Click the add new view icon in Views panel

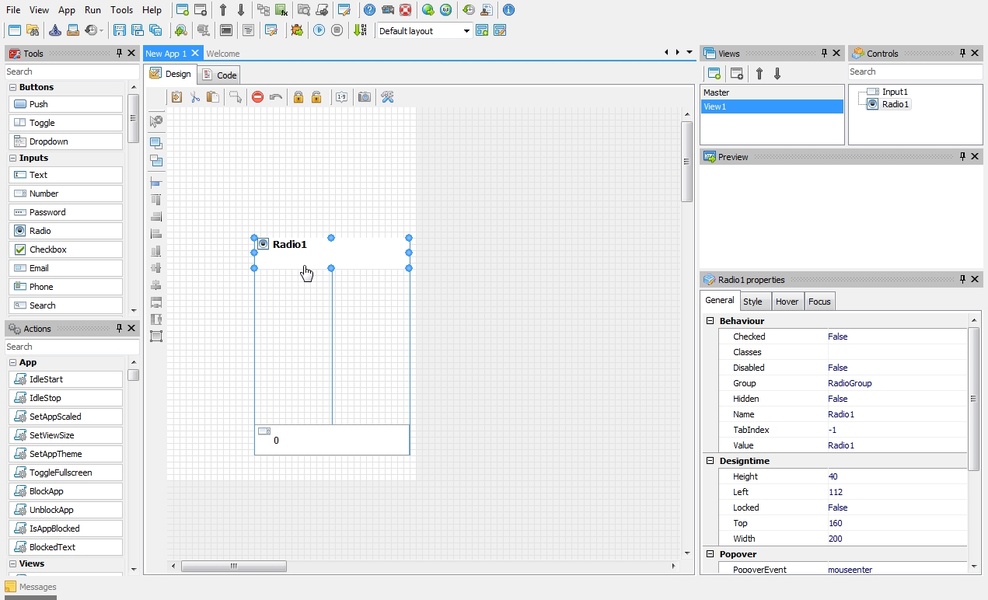tap(714, 73)
